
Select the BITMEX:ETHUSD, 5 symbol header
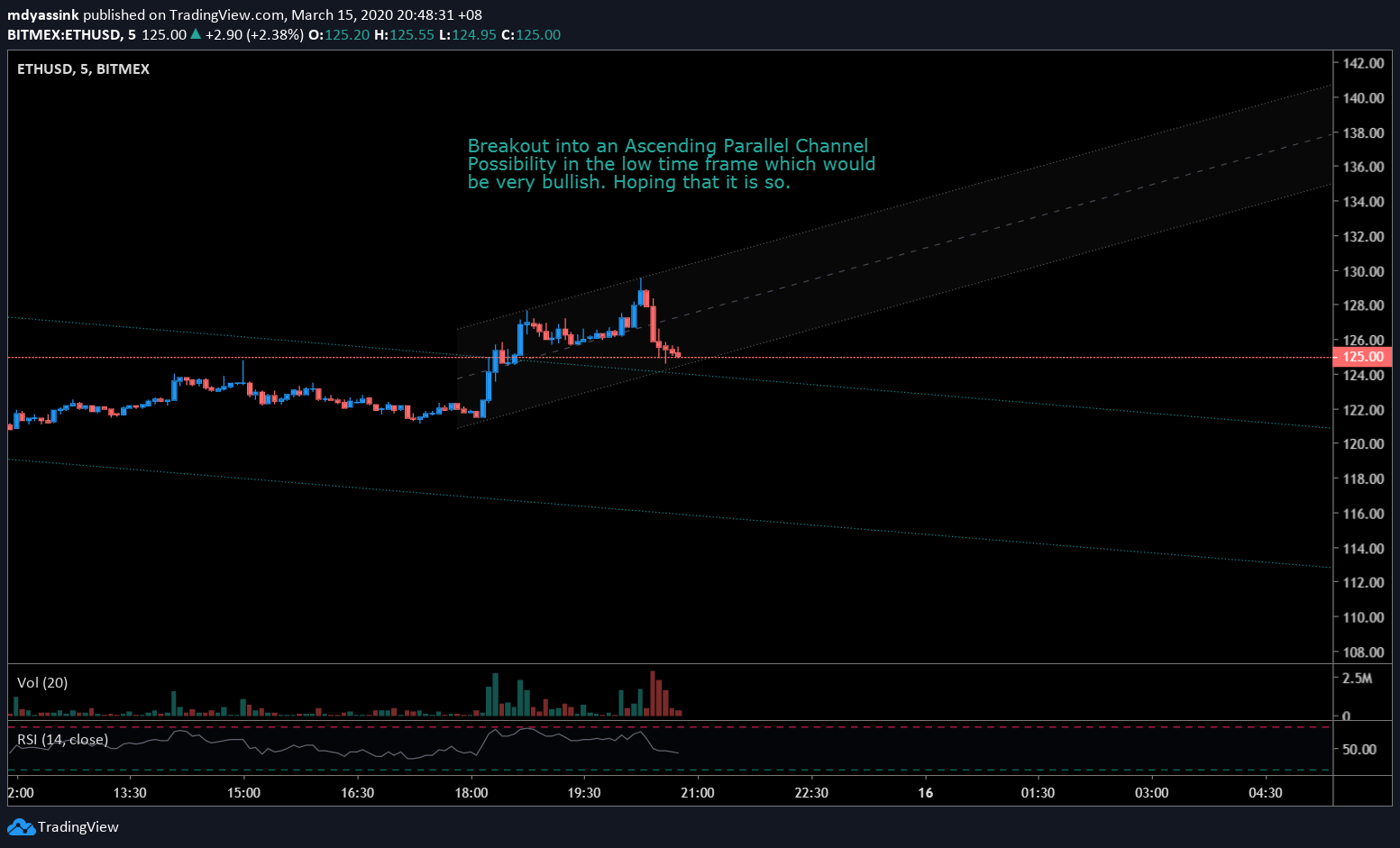[72, 35]
